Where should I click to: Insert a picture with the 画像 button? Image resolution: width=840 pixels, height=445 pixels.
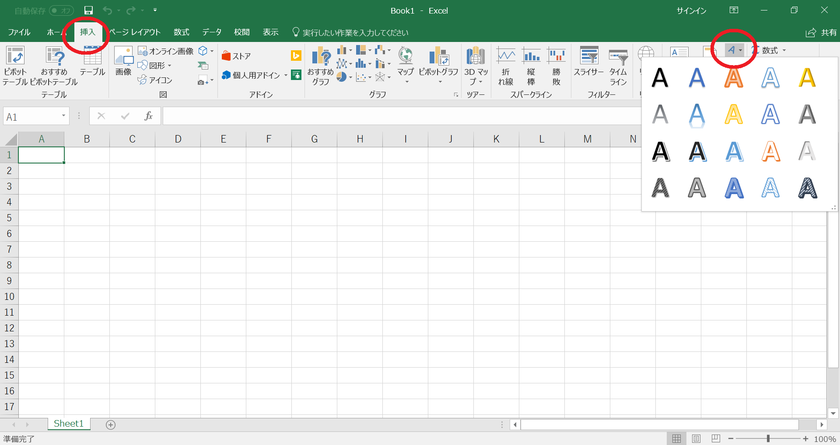[x=123, y=61]
